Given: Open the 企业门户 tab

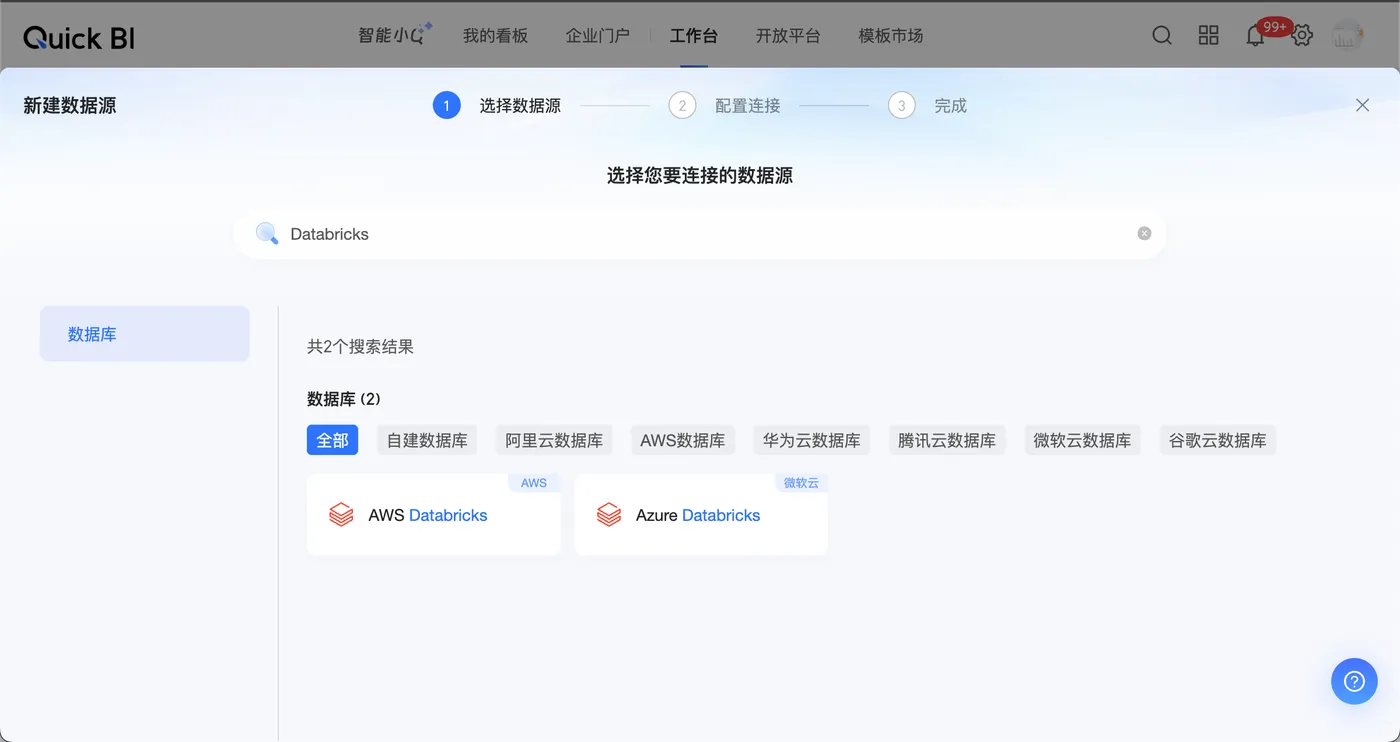Looking at the screenshot, I should pyautogui.click(x=598, y=36).
